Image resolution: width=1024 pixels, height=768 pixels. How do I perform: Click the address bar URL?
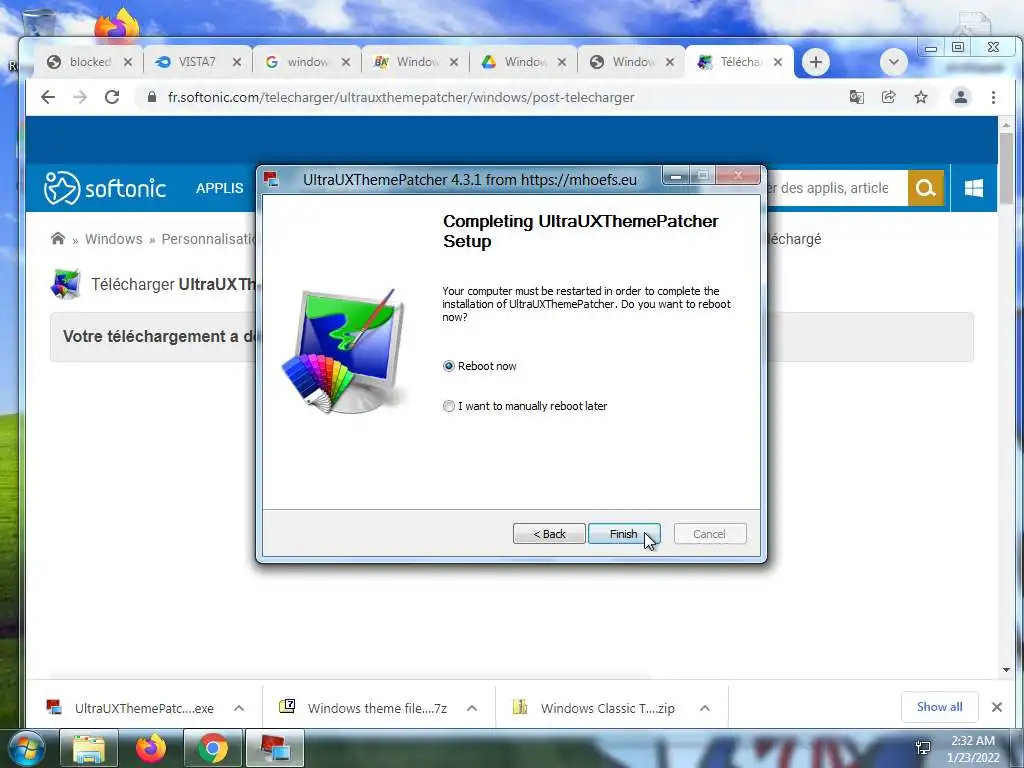pos(401,97)
